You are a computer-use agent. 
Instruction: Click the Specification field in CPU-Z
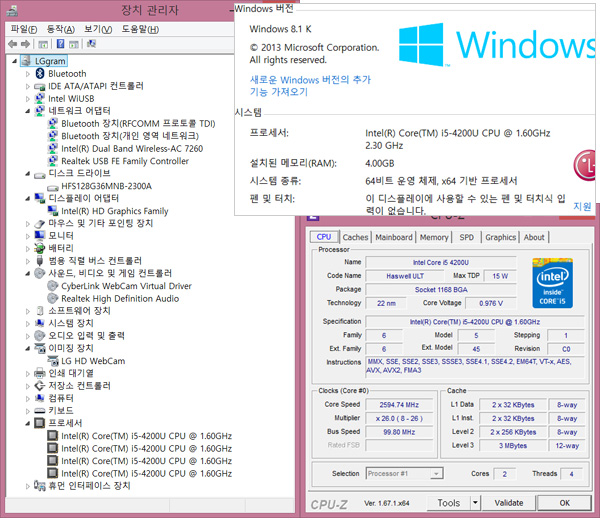click(475, 322)
